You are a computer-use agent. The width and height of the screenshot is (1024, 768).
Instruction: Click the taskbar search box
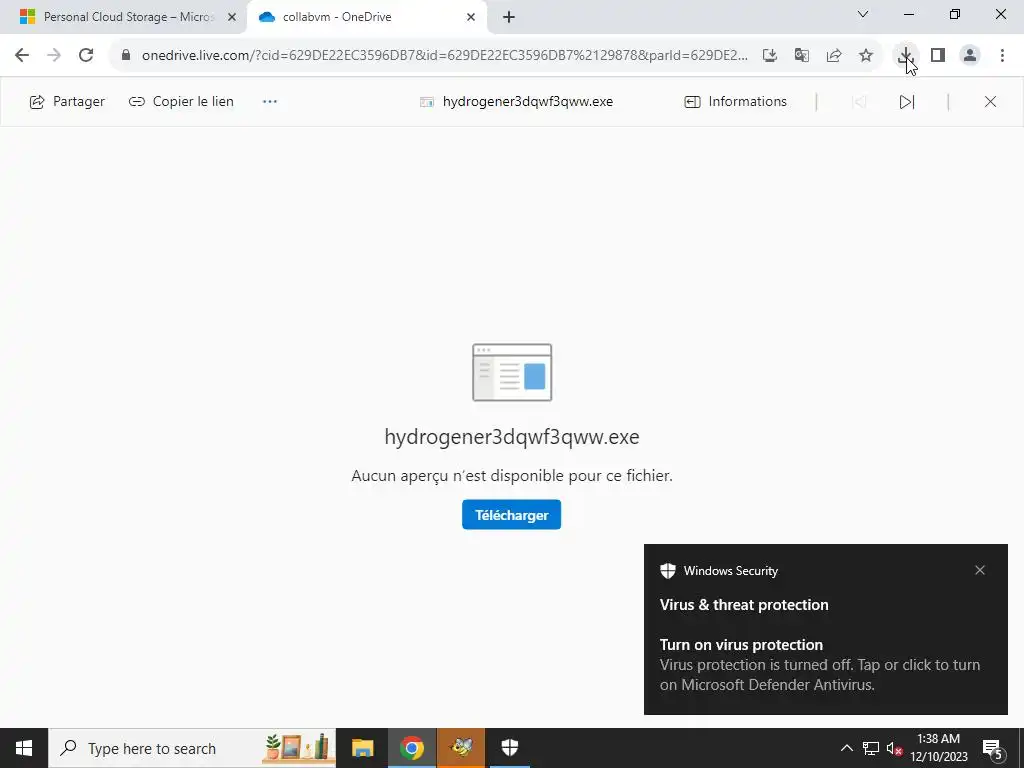click(x=192, y=748)
